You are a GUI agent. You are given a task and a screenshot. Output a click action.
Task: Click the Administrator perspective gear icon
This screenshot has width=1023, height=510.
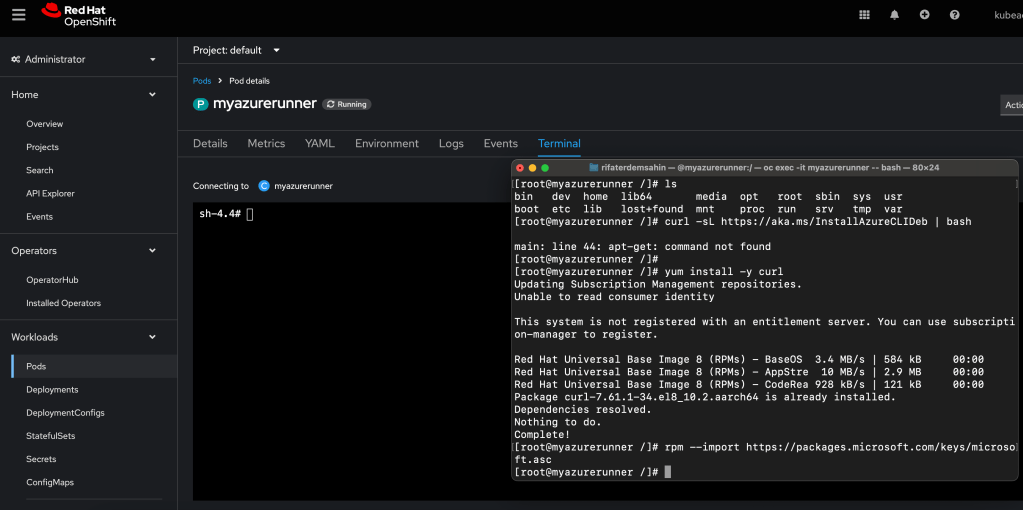click(x=16, y=59)
